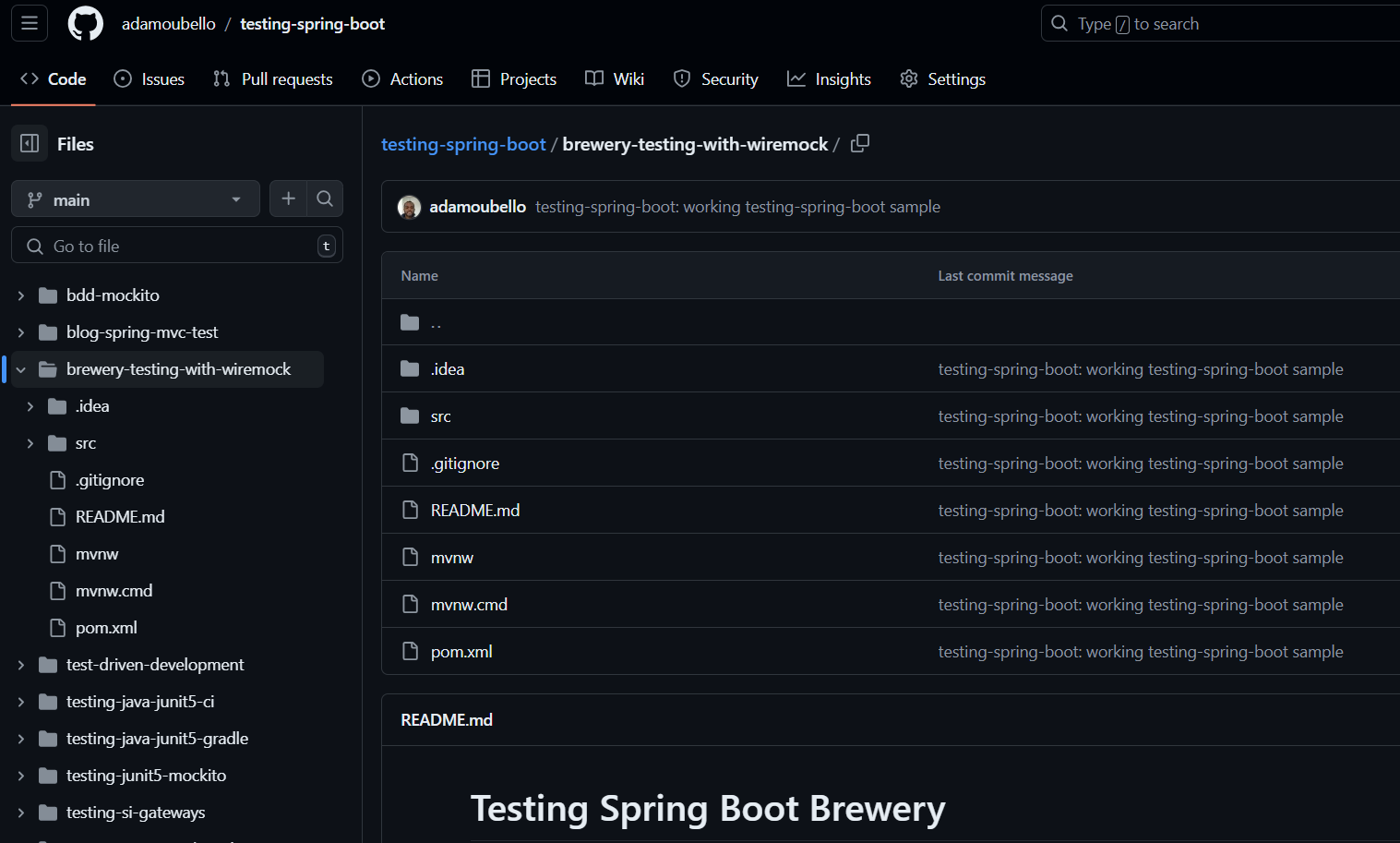Expand the testing-si-gateways folder chevron

(21, 813)
